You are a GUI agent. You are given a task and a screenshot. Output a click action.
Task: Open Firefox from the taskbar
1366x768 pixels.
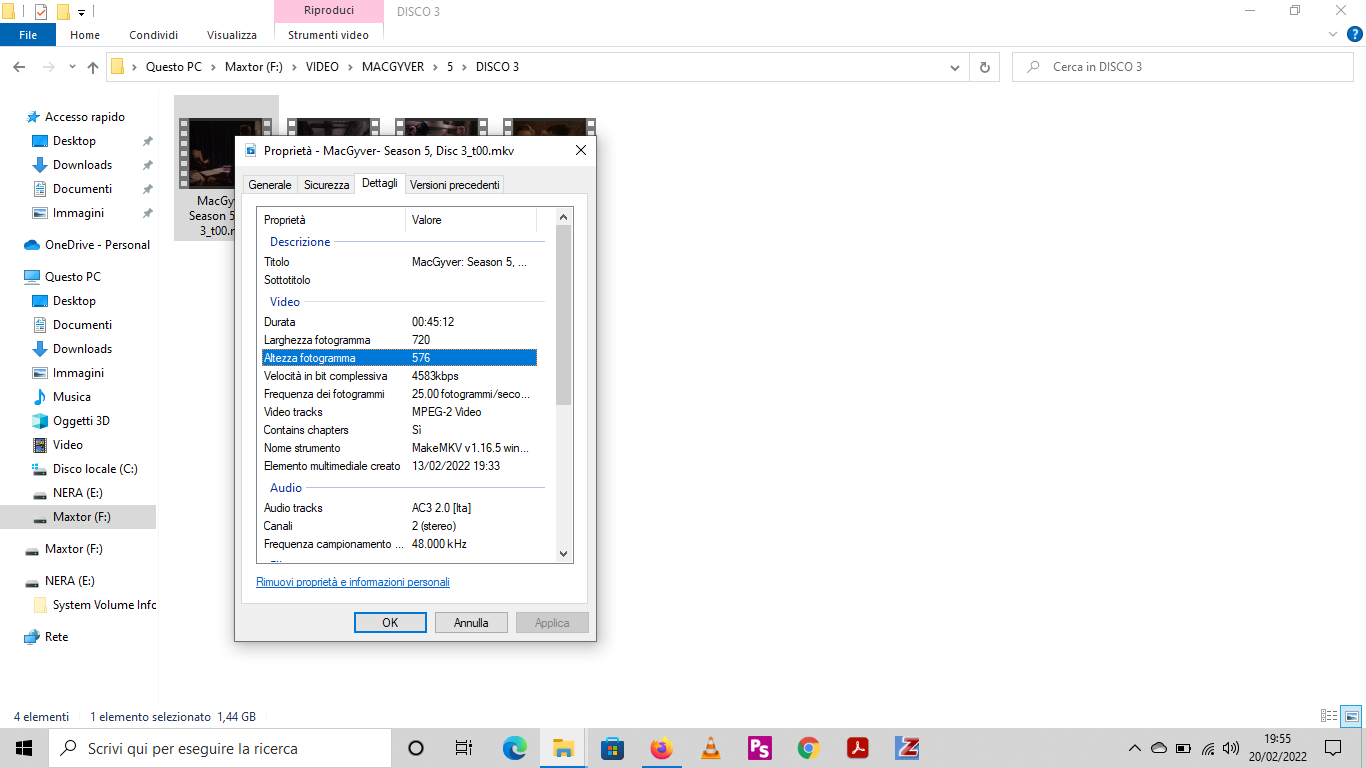pyautogui.click(x=661, y=748)
